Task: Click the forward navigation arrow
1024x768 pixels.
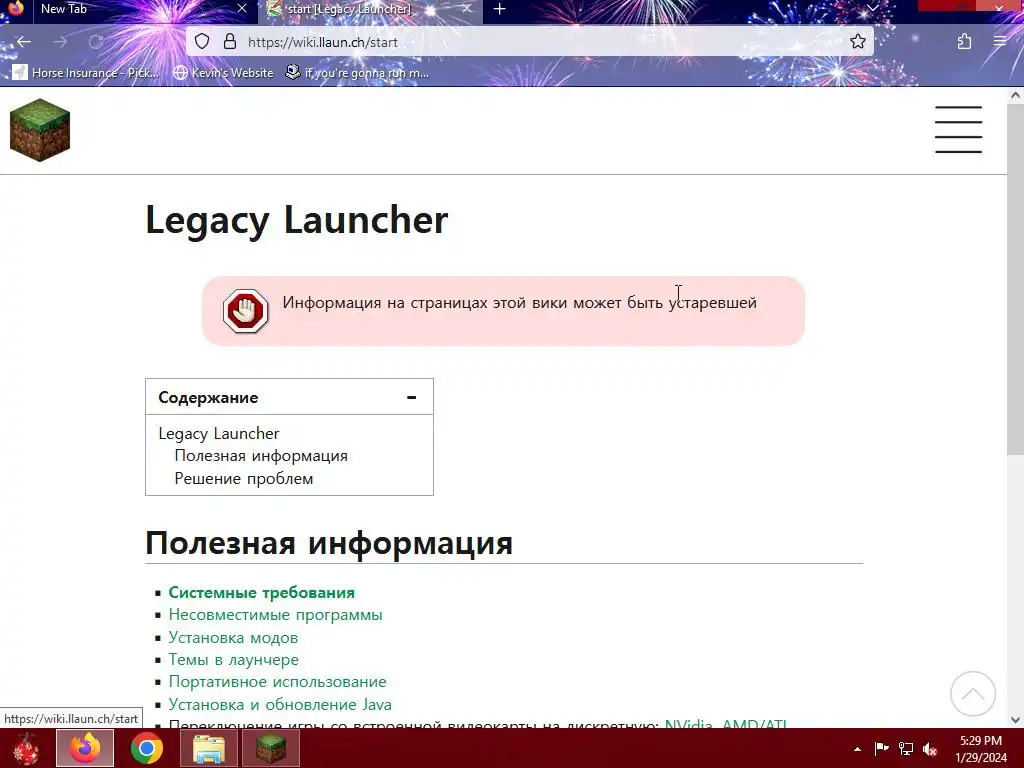Action: point(60,42)
